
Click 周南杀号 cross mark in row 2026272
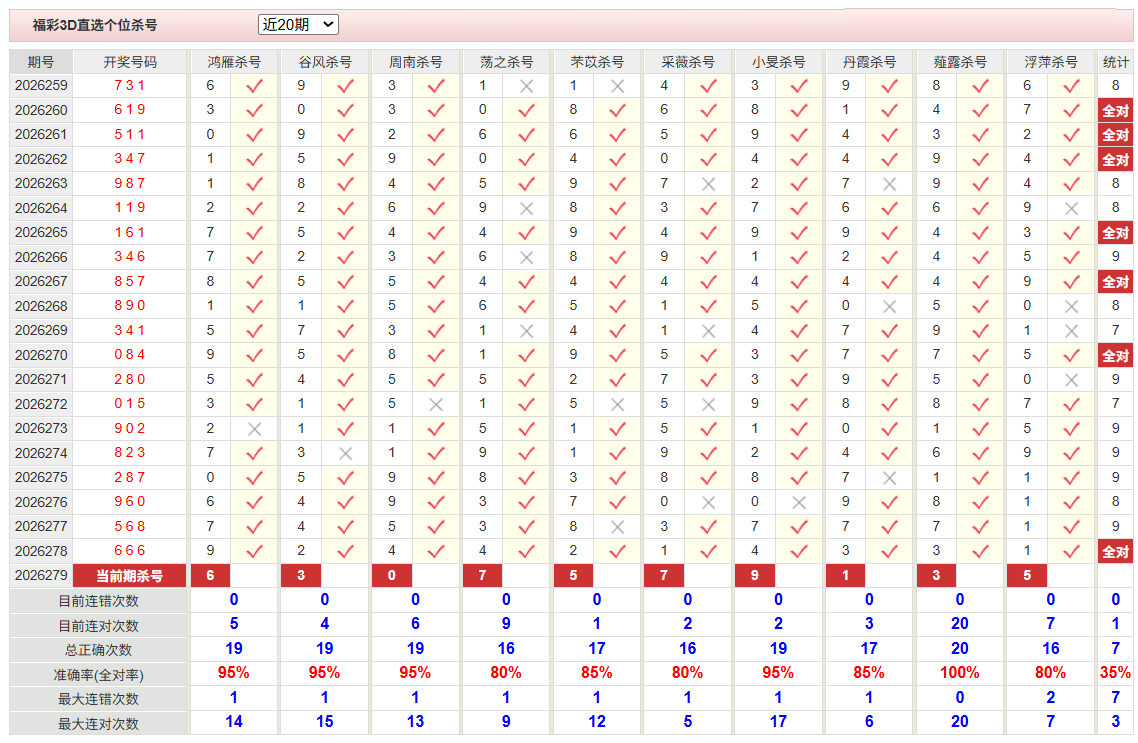pyautogui.click(x=436, y=405)
